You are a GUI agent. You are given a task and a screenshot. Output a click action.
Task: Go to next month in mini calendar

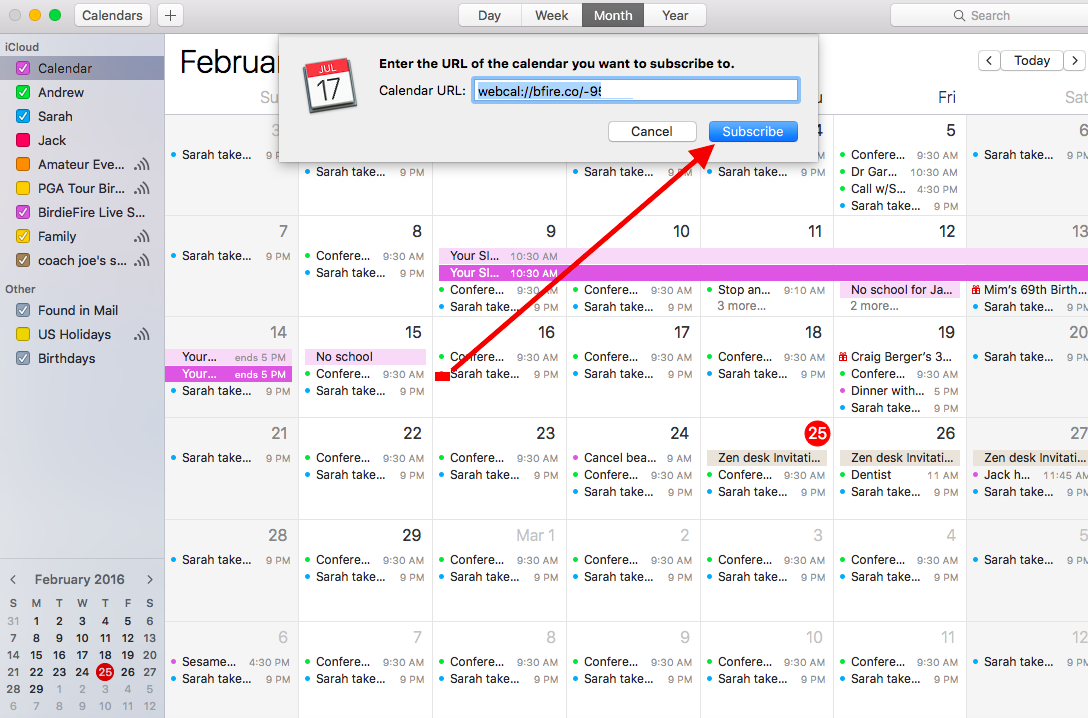click(150, 579)
